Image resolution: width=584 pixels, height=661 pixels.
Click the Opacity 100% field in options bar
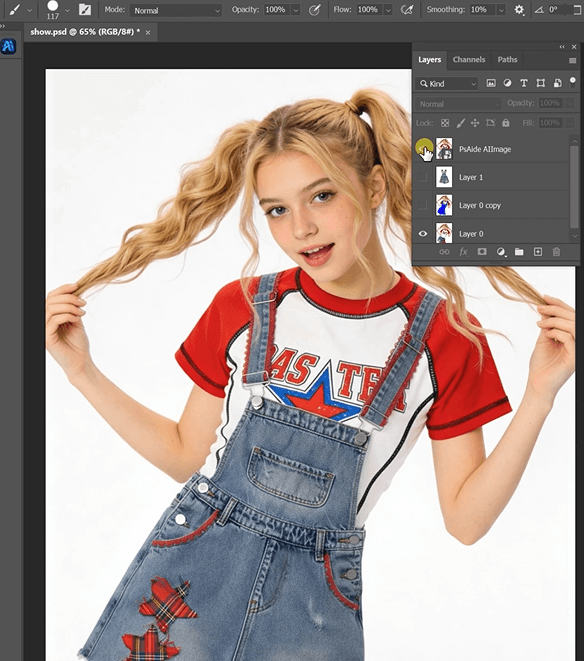click(x=277, y=10)
